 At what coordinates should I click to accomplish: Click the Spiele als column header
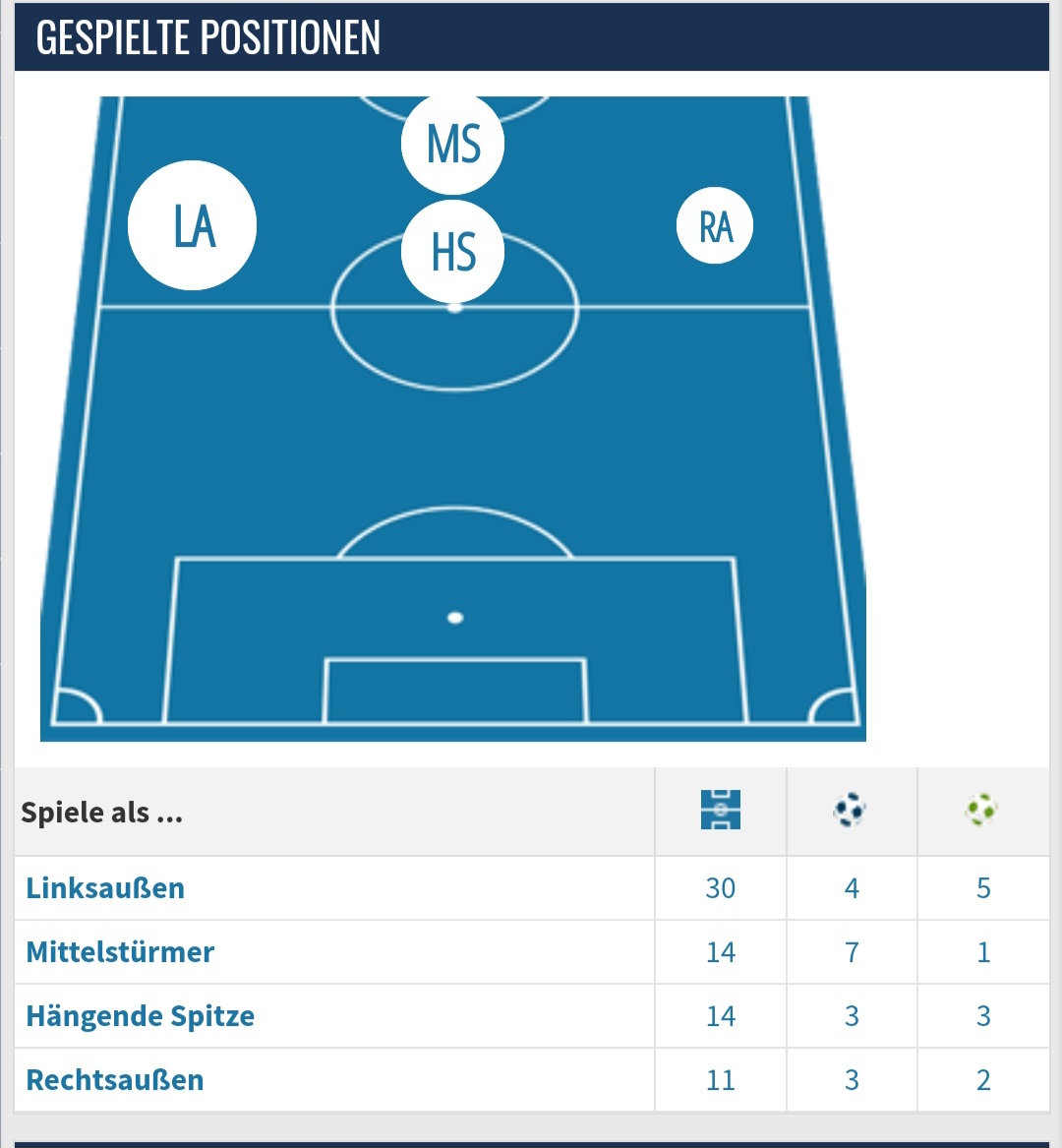tap(101, 812)
